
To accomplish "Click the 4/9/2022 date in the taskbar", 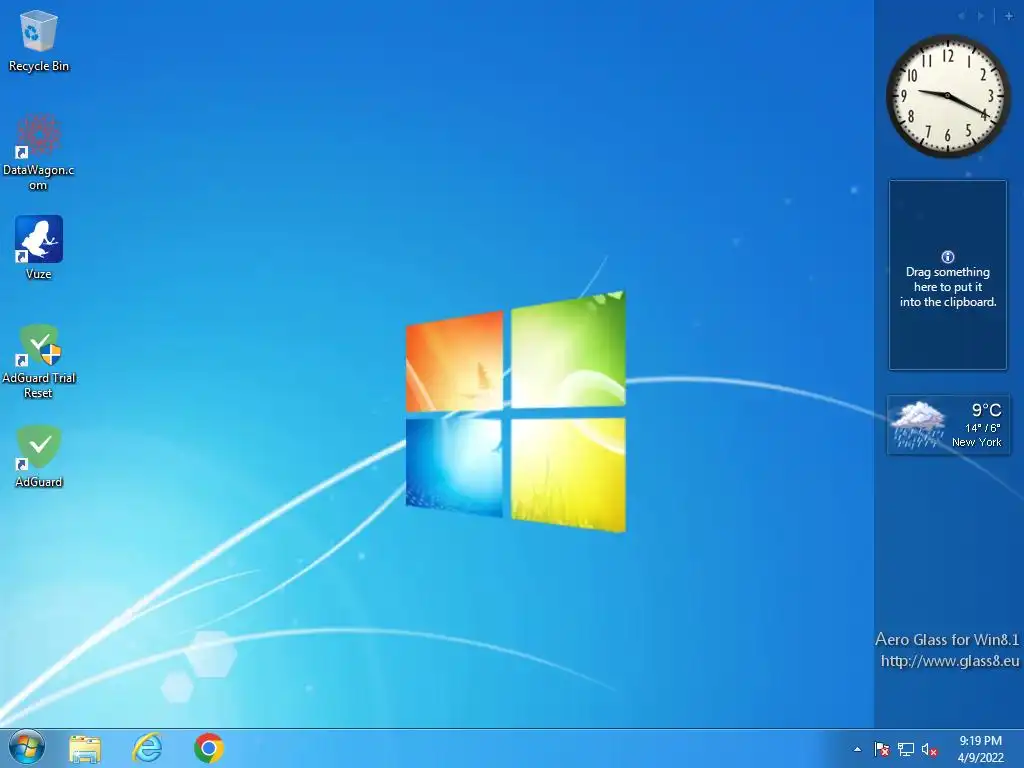I will 980,758.
